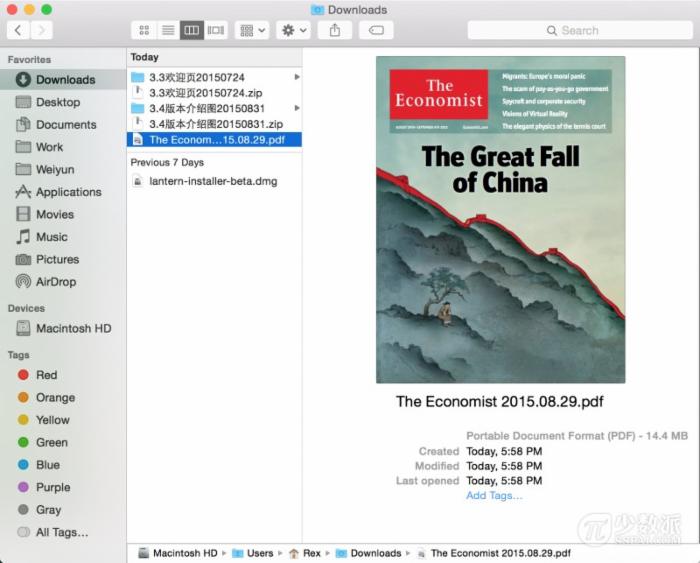700x563 pixels.
Task: Click the Downloads folder icon in title bar
Action: pos(317,10)
